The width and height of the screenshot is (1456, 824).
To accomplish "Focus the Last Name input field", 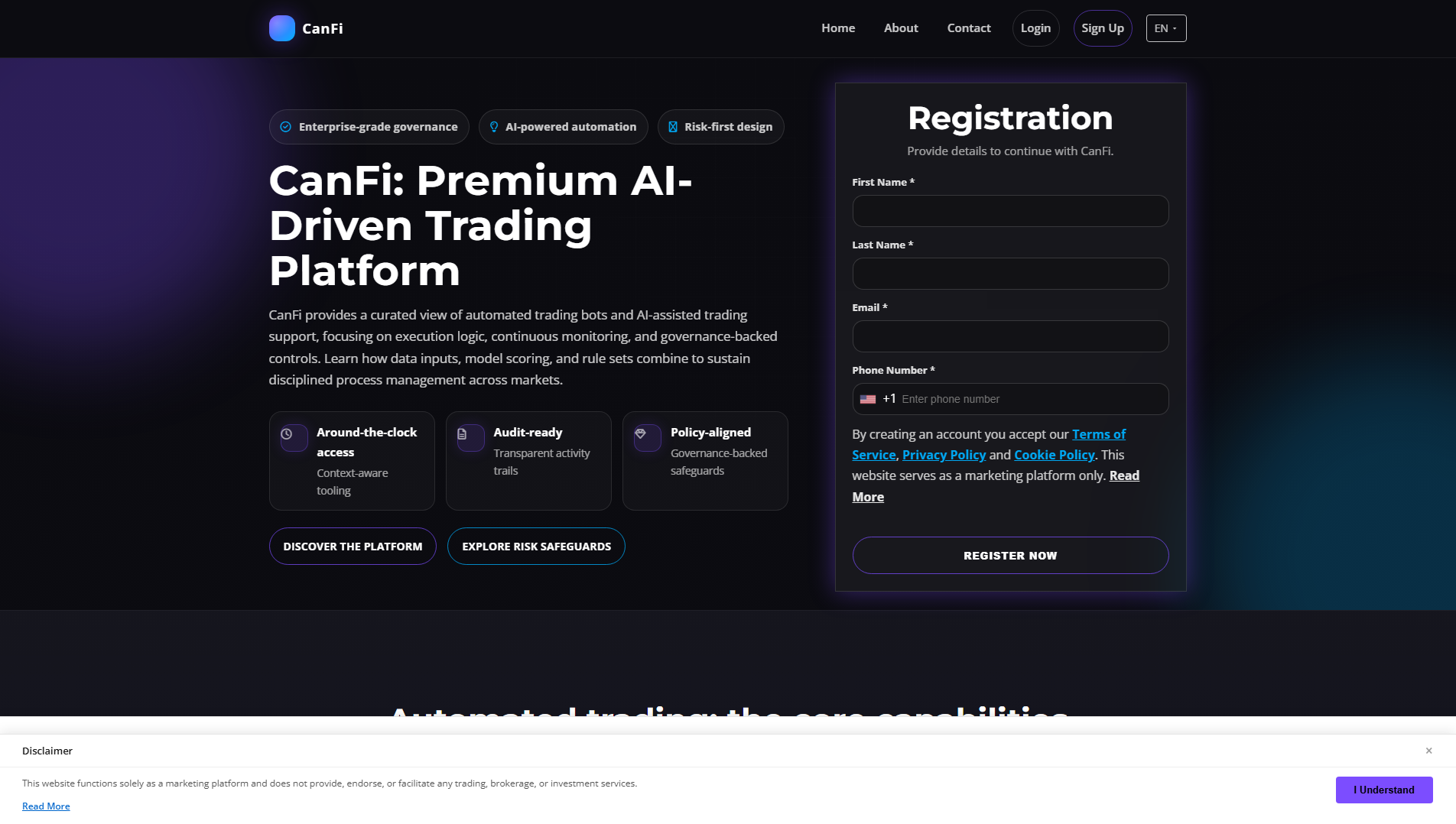I will pos(1010,274).
